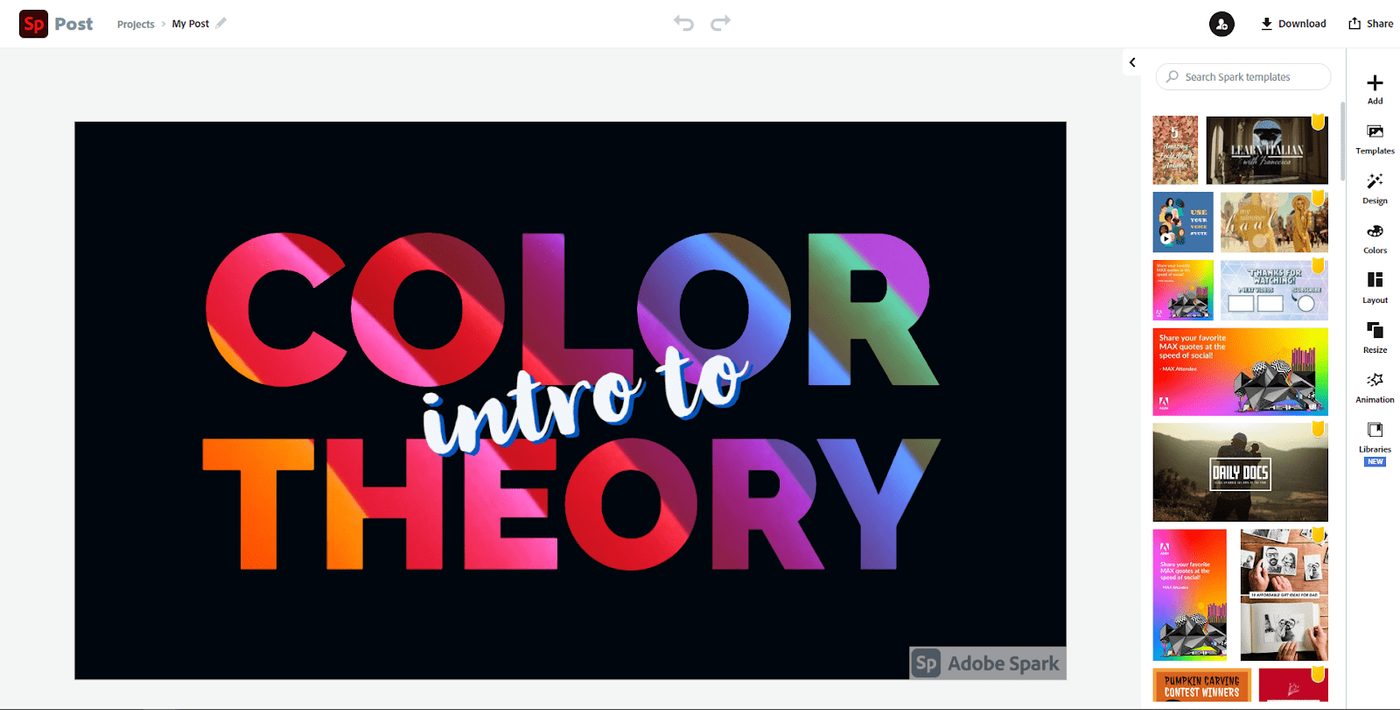The height and width of the screenshot is (710, 1400).
Task: Open the Animation panel
Action: tap(1374, 387)
